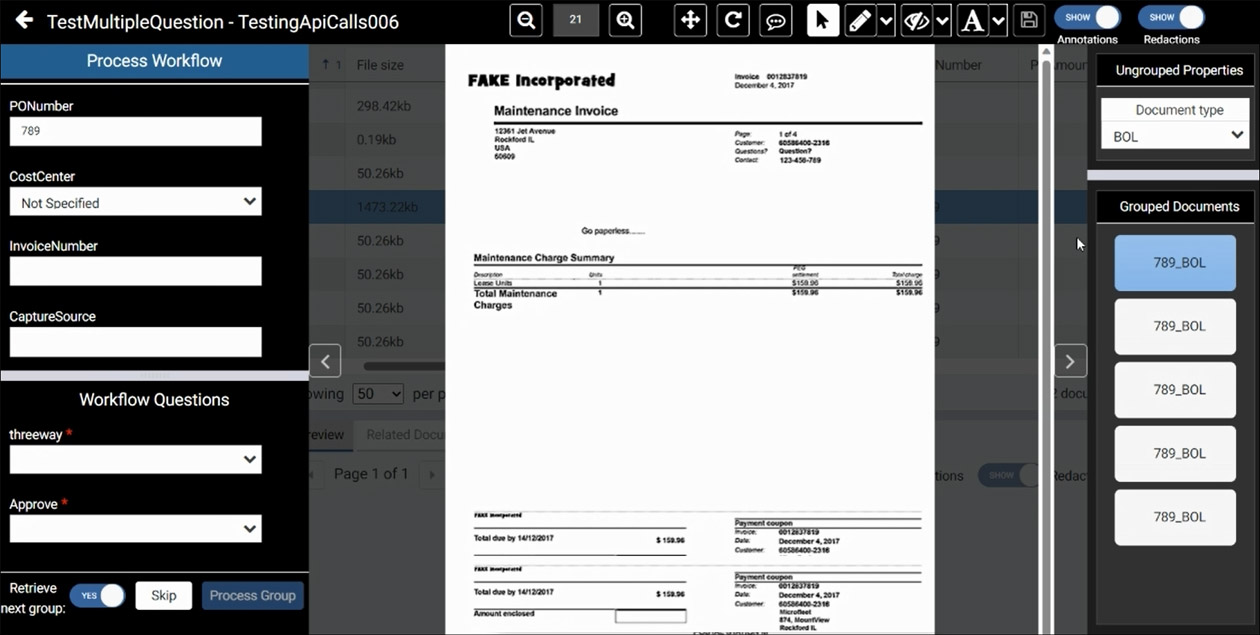Open pencil tool options dropdown

tap(886, 20)
